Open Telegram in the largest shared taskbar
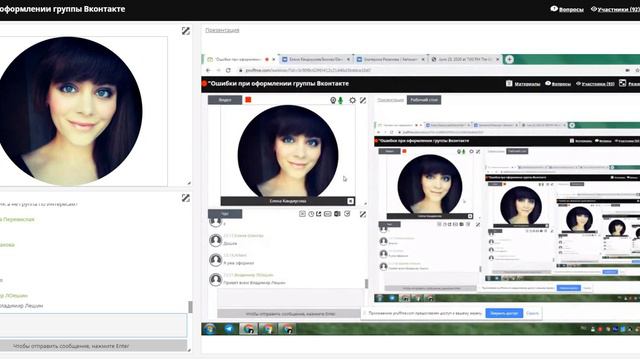Screen dimensions: 640x360 pyautogui.click(x=229, y=329)
